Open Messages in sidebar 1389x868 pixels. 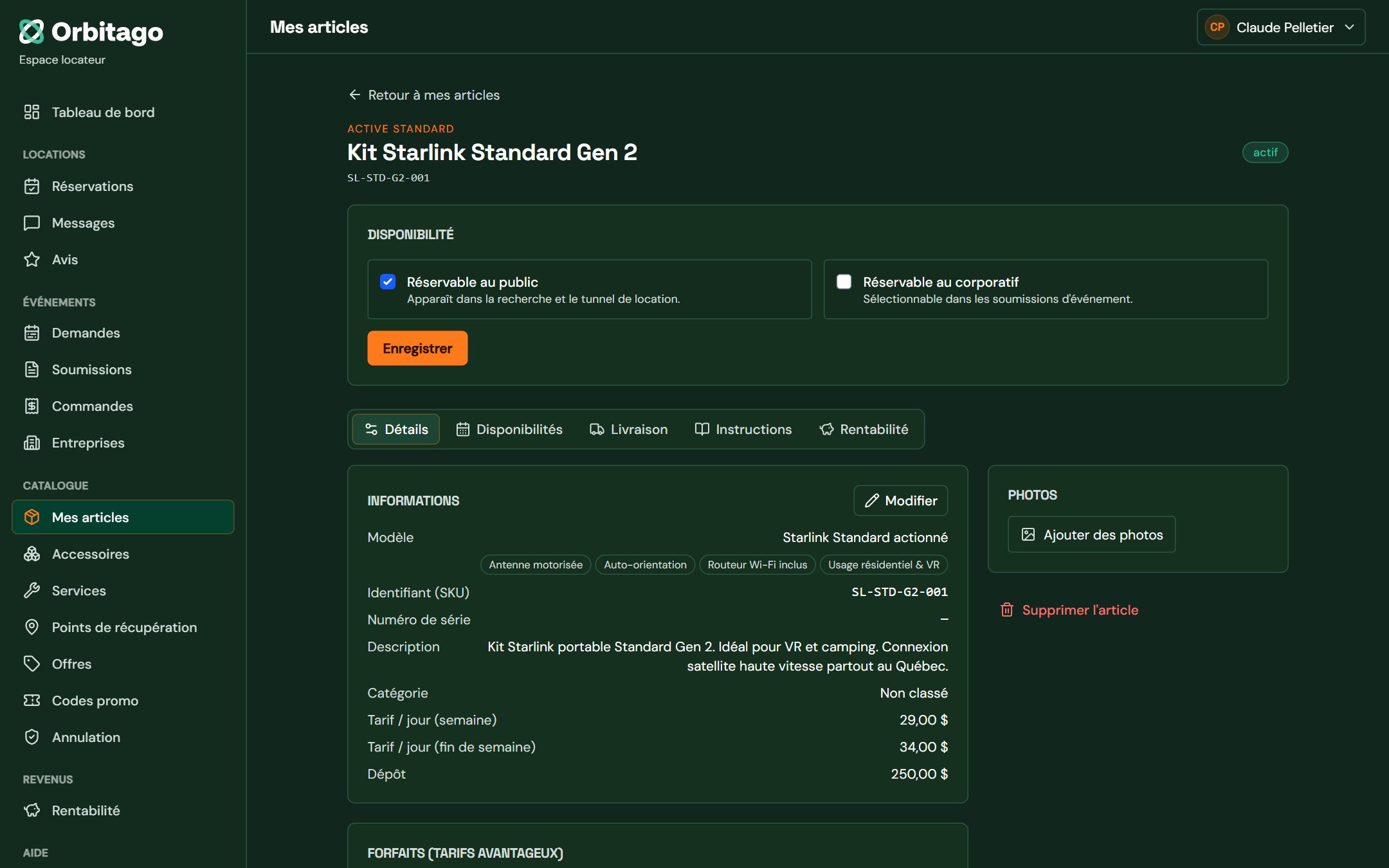(123, 223)
